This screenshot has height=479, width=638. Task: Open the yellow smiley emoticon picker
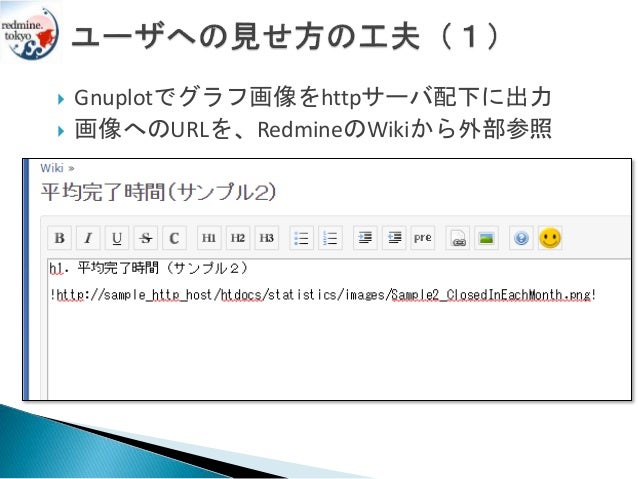pyautogui.click(x=550, y=238)
